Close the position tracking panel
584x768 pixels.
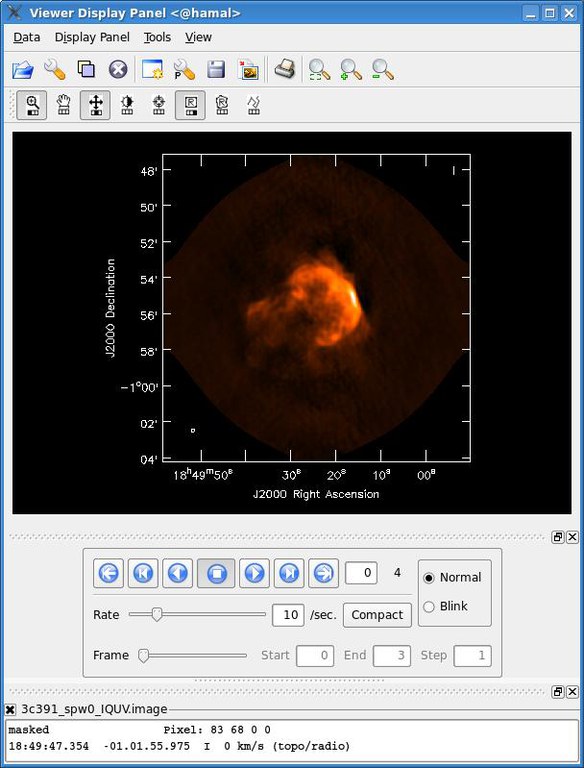click(572, 692)
